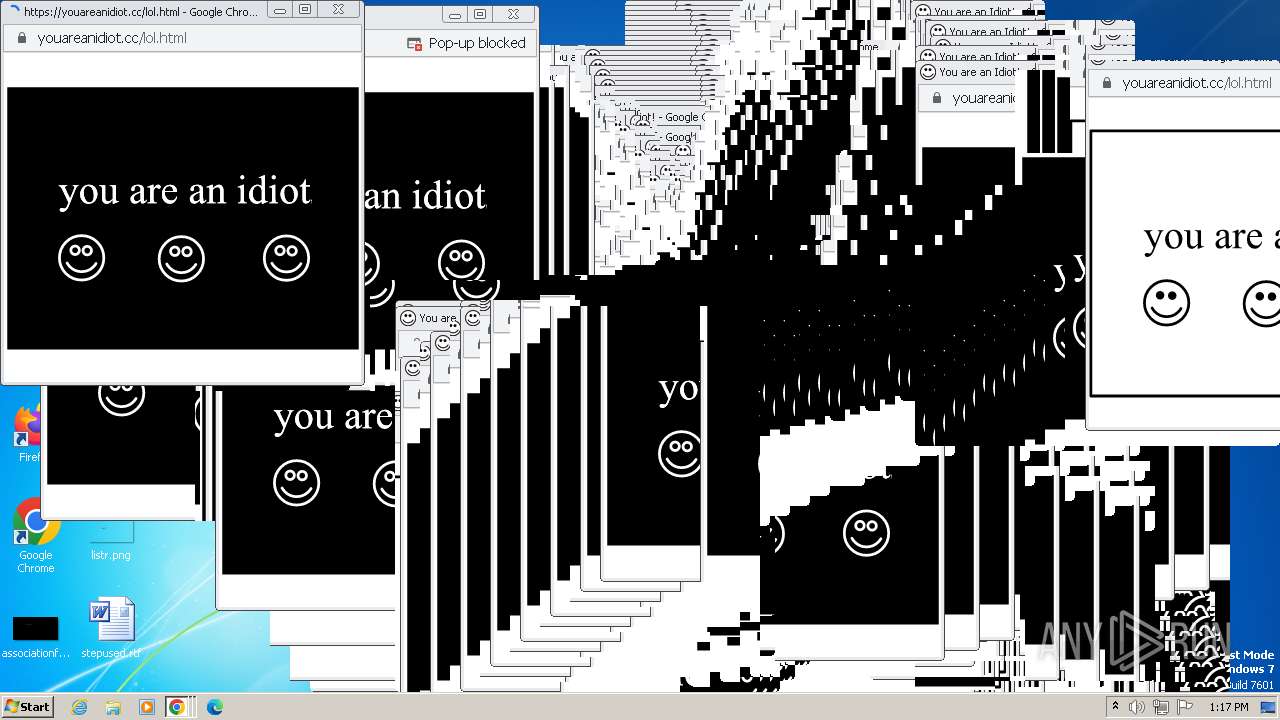Select the associationf... desktop file icon
This screenshot has width=1280, height=720.
(x=35, y=636)
